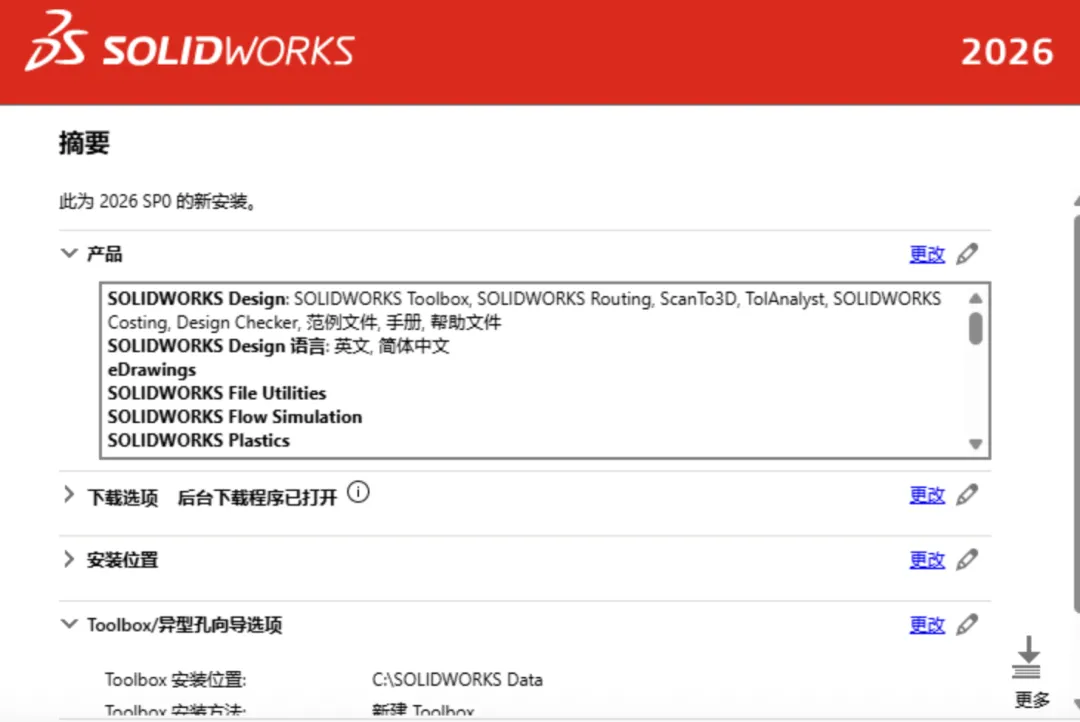Click the SOLIDWORKS Design 语言 line
Image resolution: width=1080 pixels, height=722 pixels.
pyautogui.click(x=278, y=346)
